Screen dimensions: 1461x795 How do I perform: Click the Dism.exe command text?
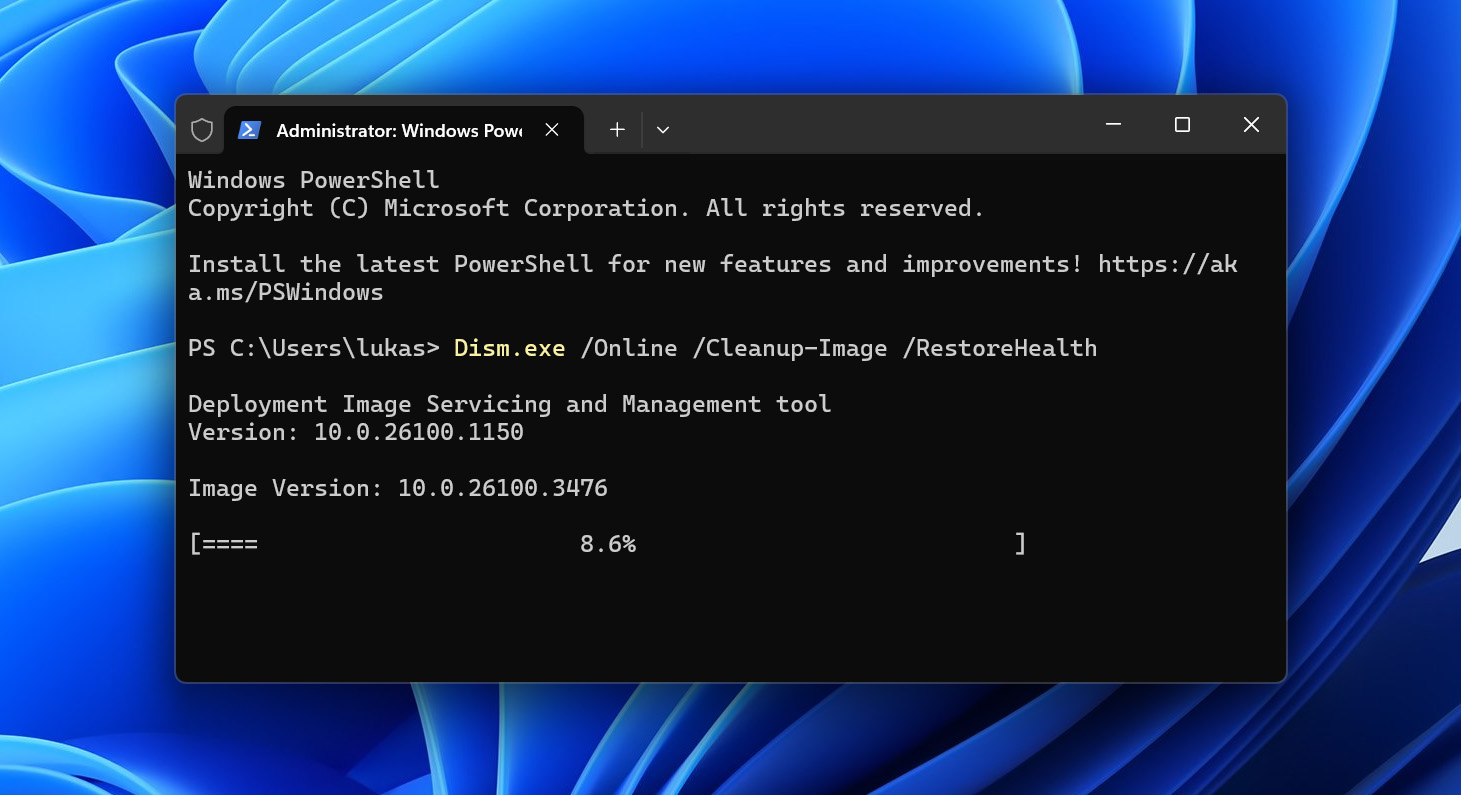[510, 348]
